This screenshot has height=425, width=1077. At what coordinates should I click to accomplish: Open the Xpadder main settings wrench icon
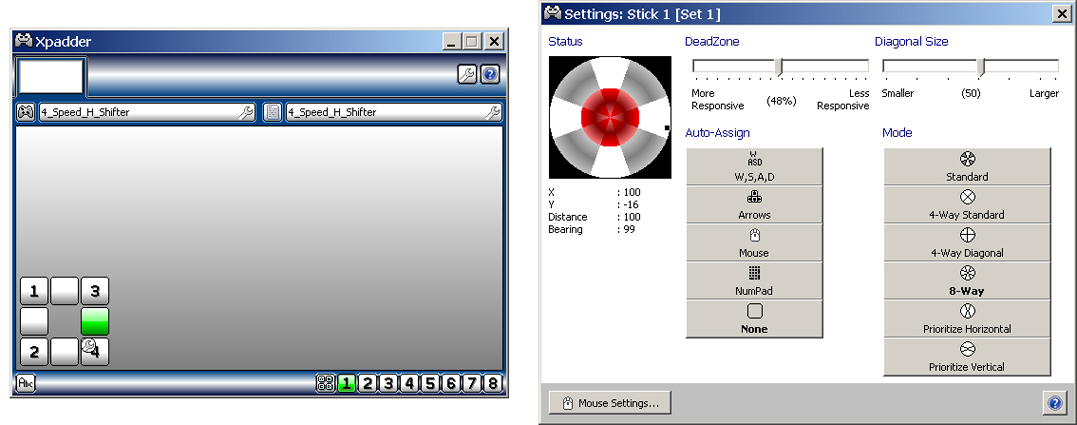pyautogui.click(x=467, y=74)
